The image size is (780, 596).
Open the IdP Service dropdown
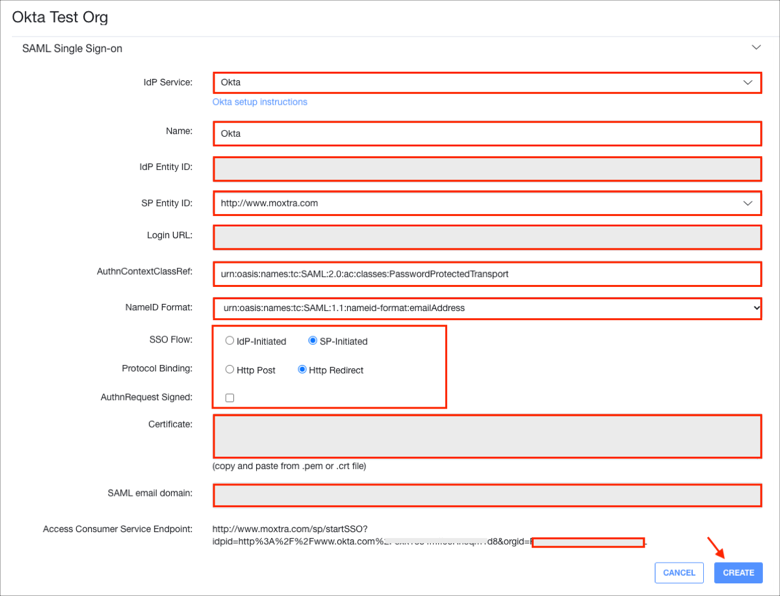coord(487,83)
